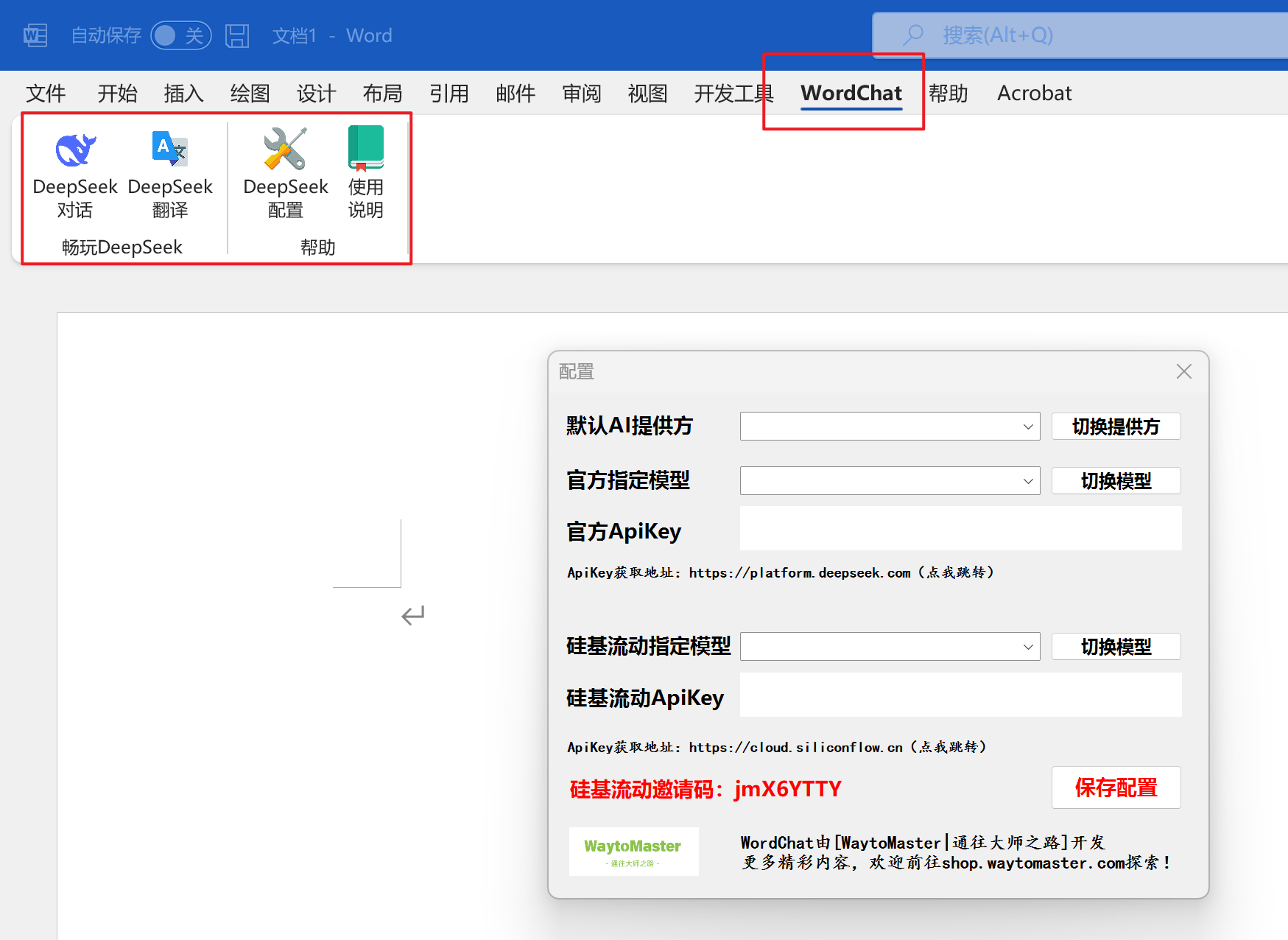Switch to the 设计 ribbon tab
The height and width of the screenshot is (940, 1288).
pos(317,94)
